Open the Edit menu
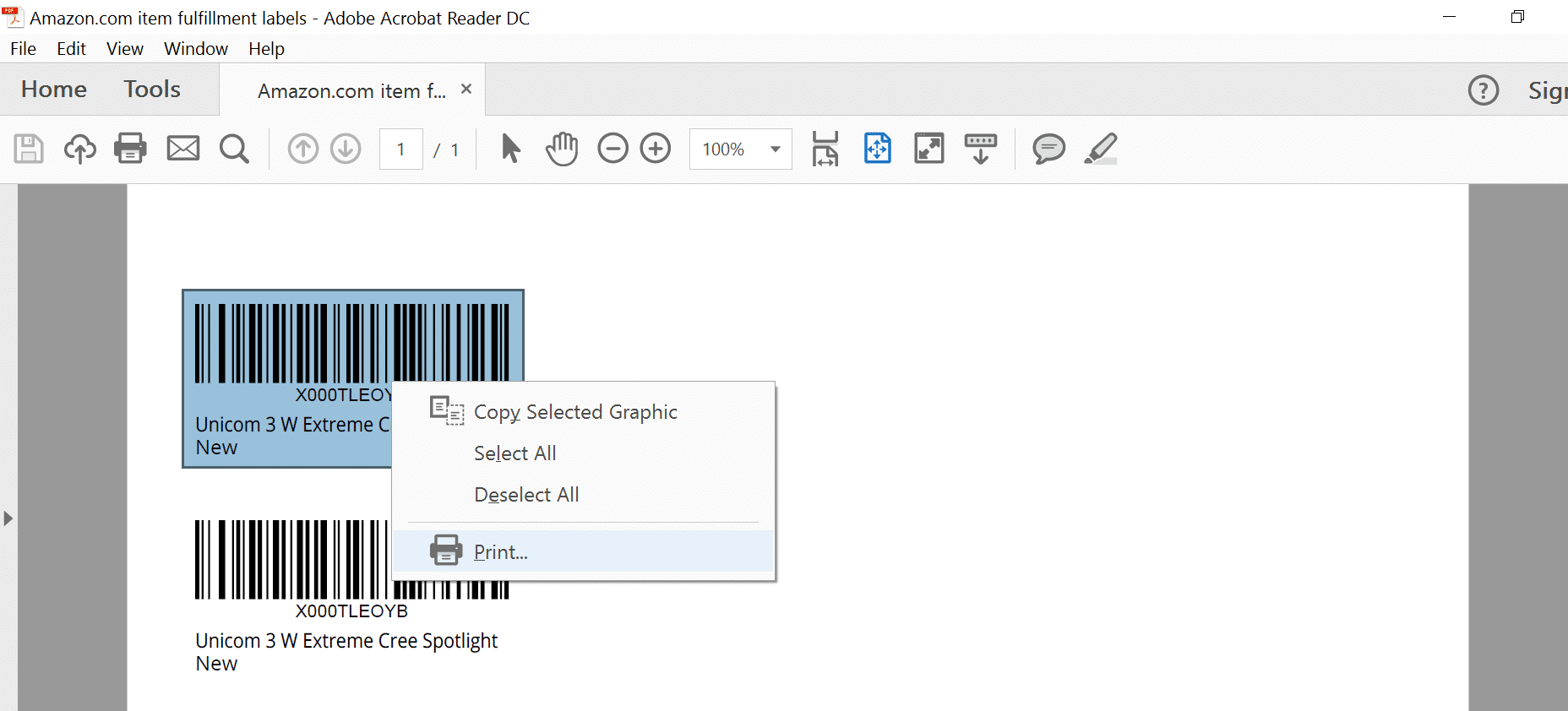1568x711 pixels. point(71,49)
